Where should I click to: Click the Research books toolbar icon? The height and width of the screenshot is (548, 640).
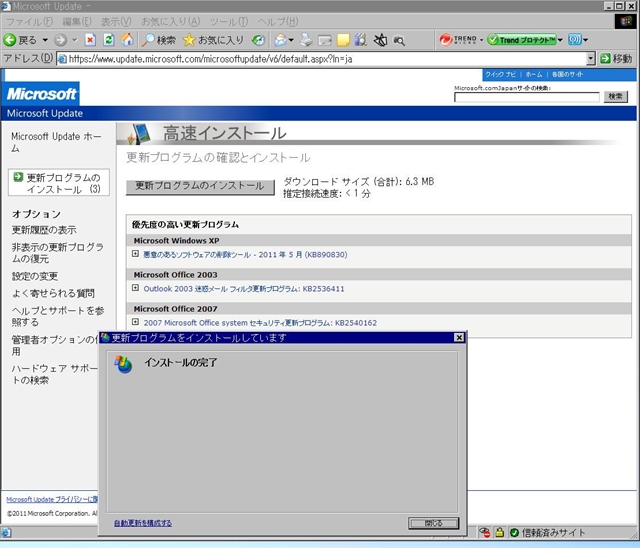tap(361, 40)
